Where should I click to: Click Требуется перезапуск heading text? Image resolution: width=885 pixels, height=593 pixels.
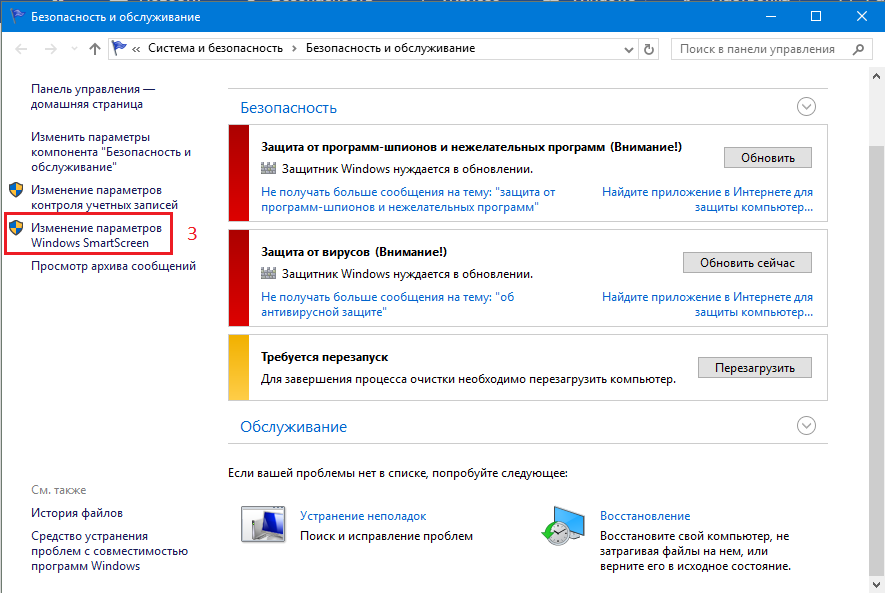(x=325, y=357)
